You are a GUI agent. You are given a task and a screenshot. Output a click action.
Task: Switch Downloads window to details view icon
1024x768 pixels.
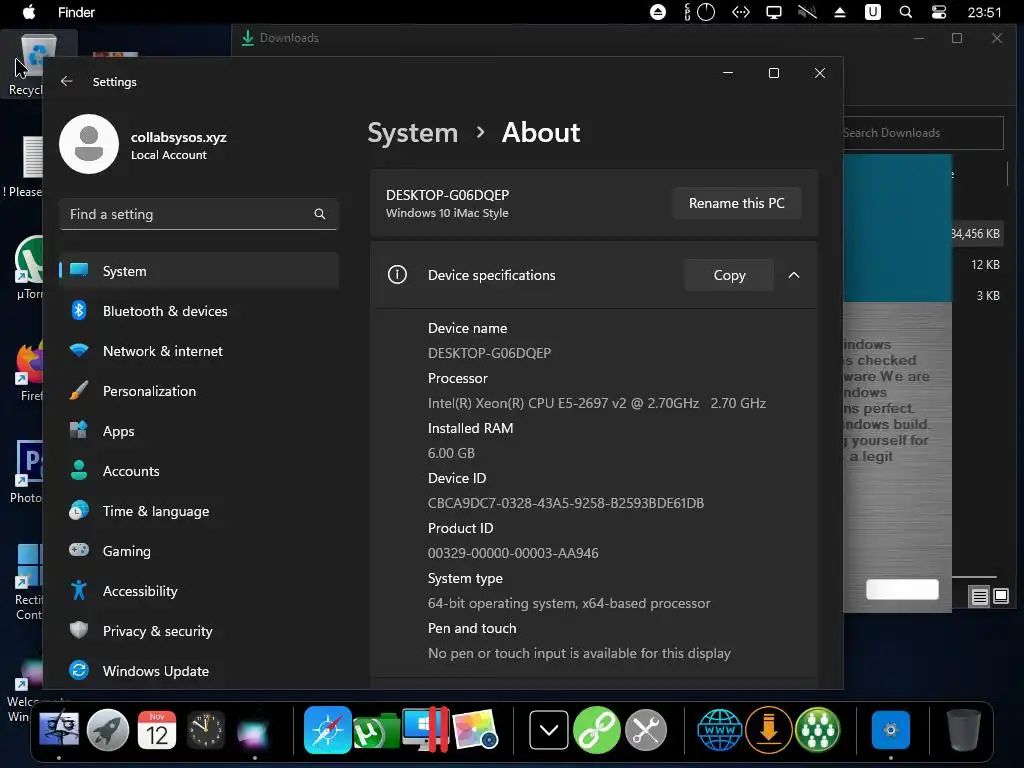pos(979,596)
